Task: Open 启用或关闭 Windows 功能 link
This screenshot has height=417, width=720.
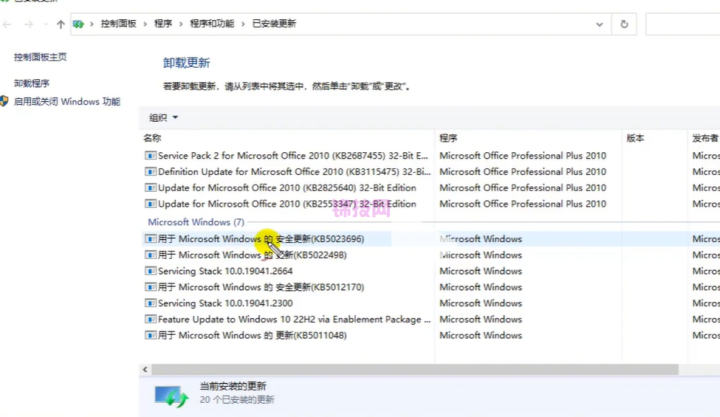Action: 67,101
